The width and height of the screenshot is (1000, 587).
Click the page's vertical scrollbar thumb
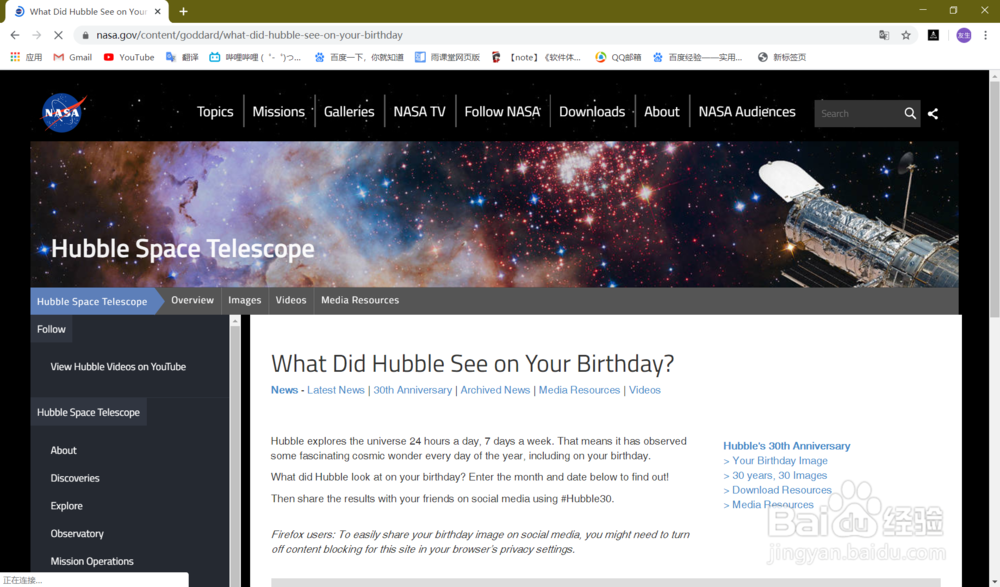[994, 199]
